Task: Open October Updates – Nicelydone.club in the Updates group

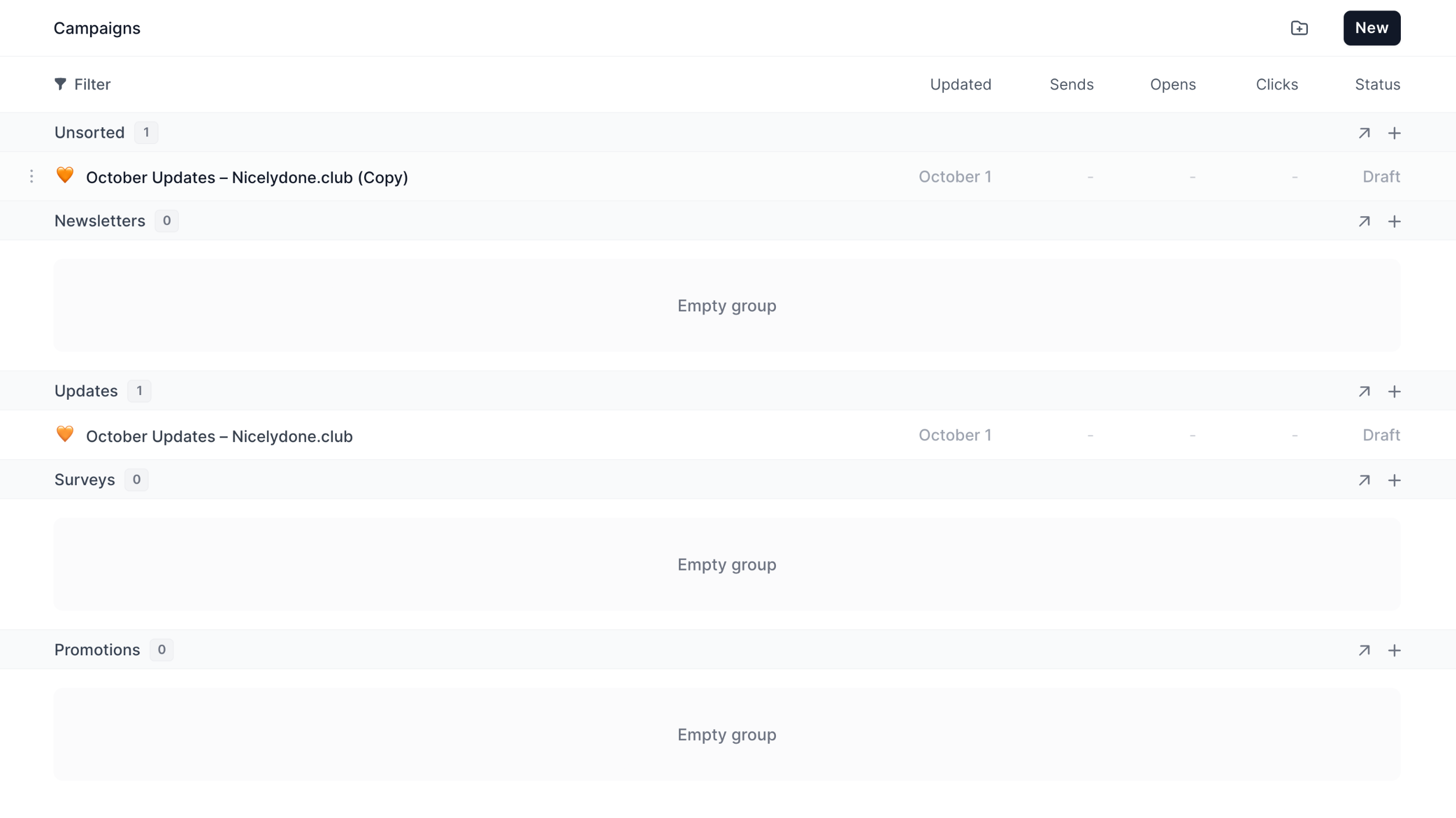Action: coord(219,436)
